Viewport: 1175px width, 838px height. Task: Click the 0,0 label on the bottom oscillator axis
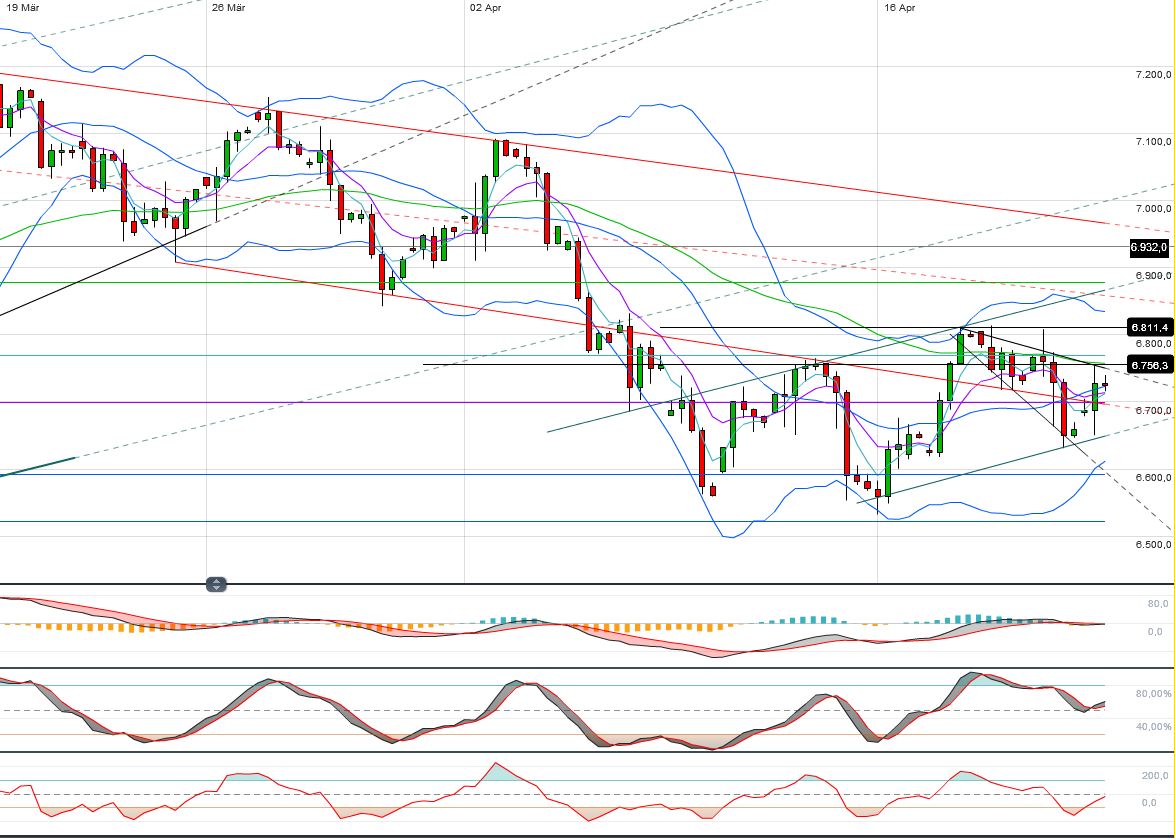[x=1149, y=803]
